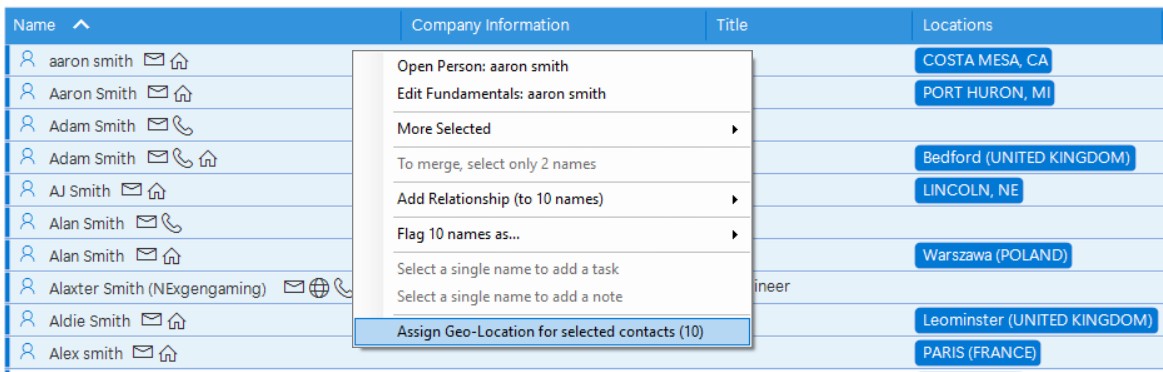This screenshot has width=1163, height=372.
Task: Click the home icon next to Aldie Smith
Action: click(x=176, y=321)
